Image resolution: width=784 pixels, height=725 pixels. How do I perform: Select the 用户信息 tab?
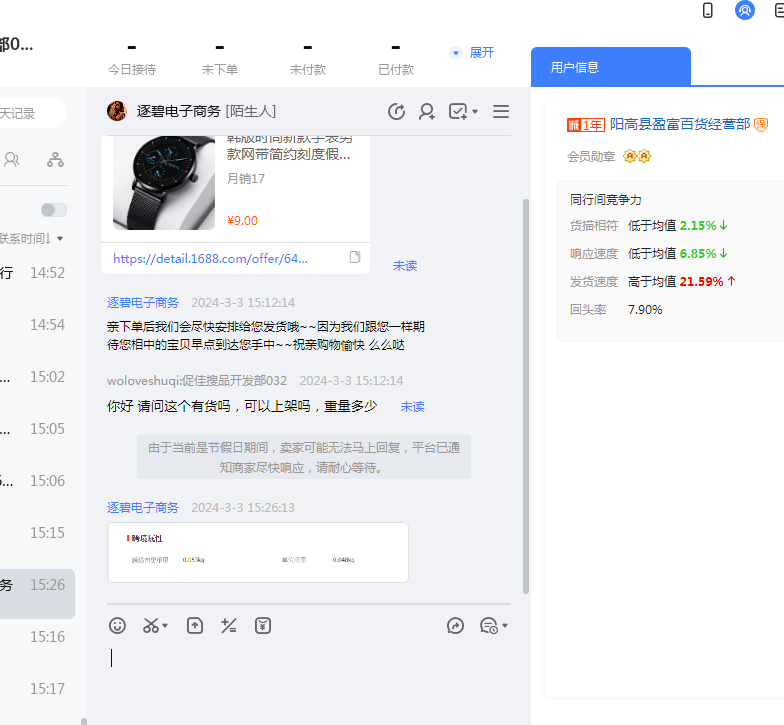click(610, 67)
